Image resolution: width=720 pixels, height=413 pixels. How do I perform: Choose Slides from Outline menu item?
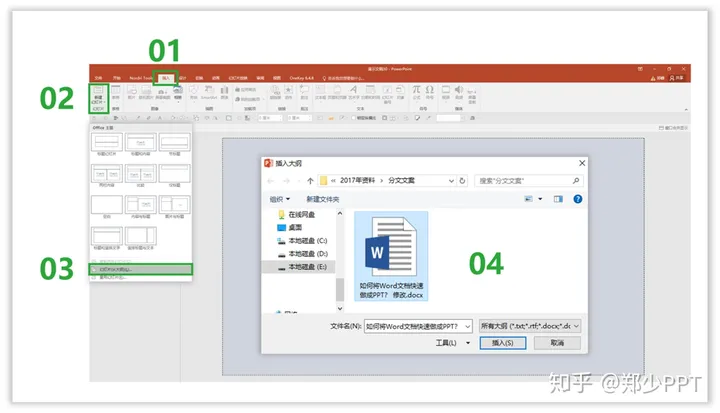[141, 269]
